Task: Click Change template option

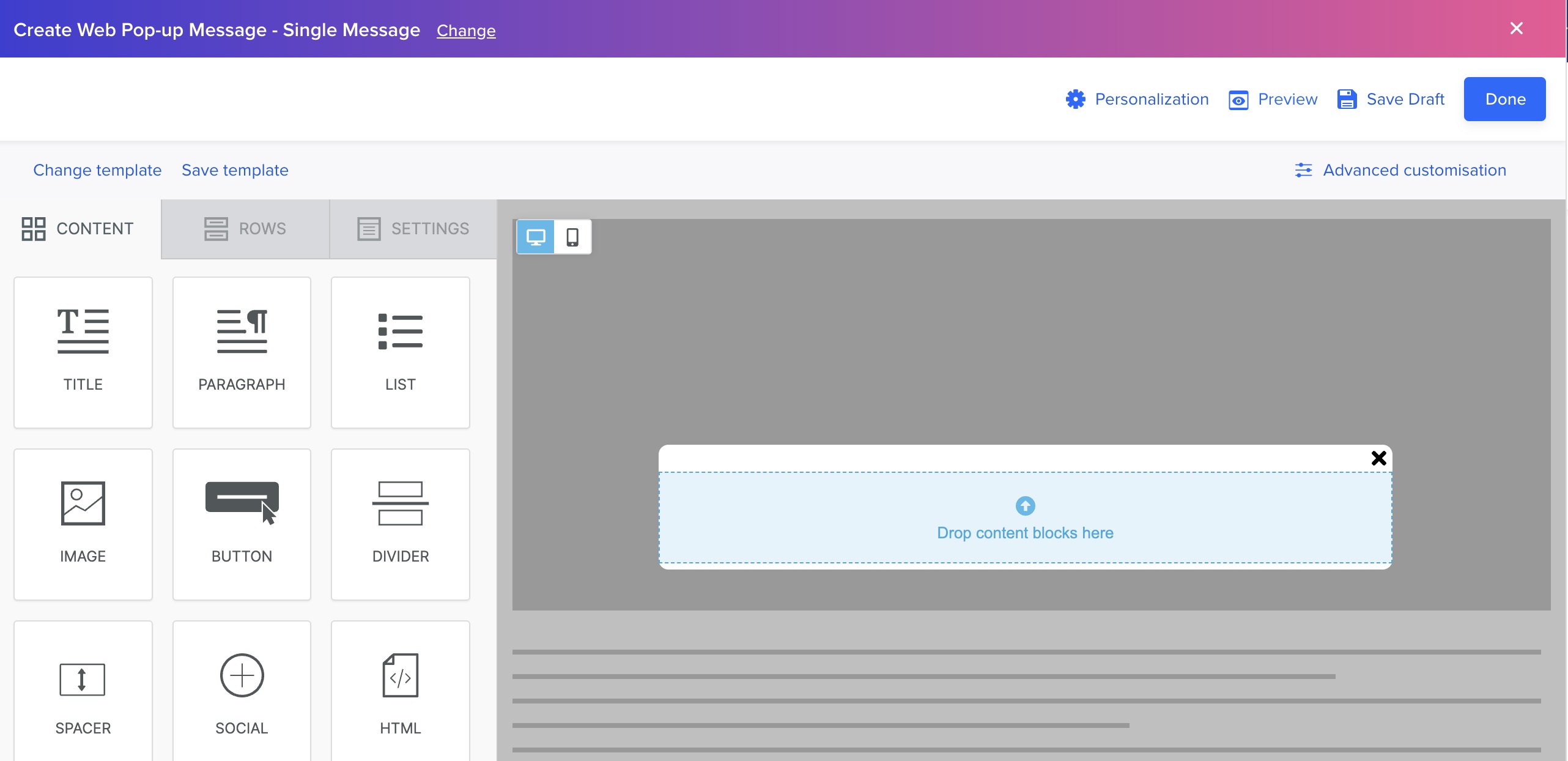Action: [x=97, y=170]
